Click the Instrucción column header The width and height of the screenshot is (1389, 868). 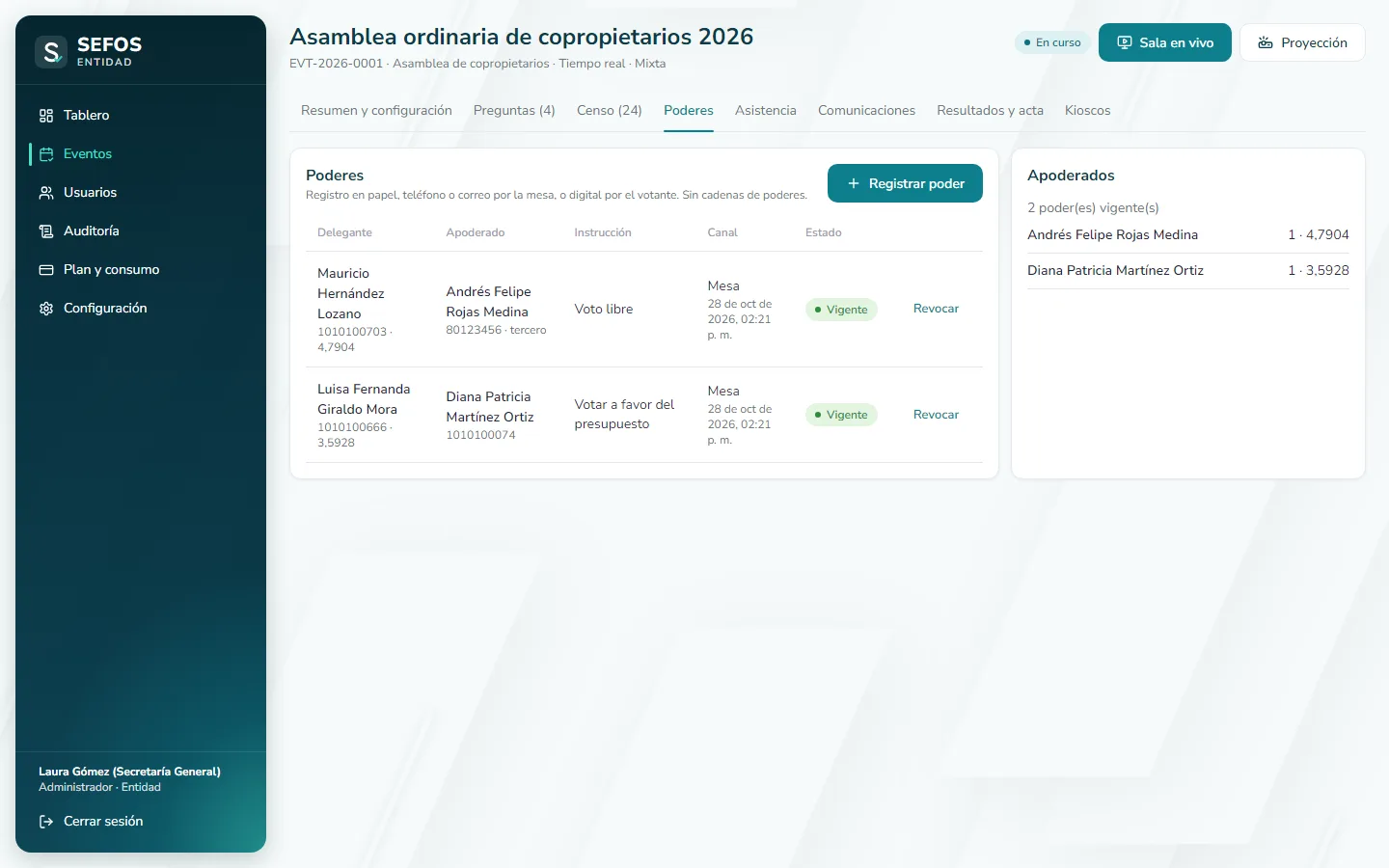coord(603,232)
